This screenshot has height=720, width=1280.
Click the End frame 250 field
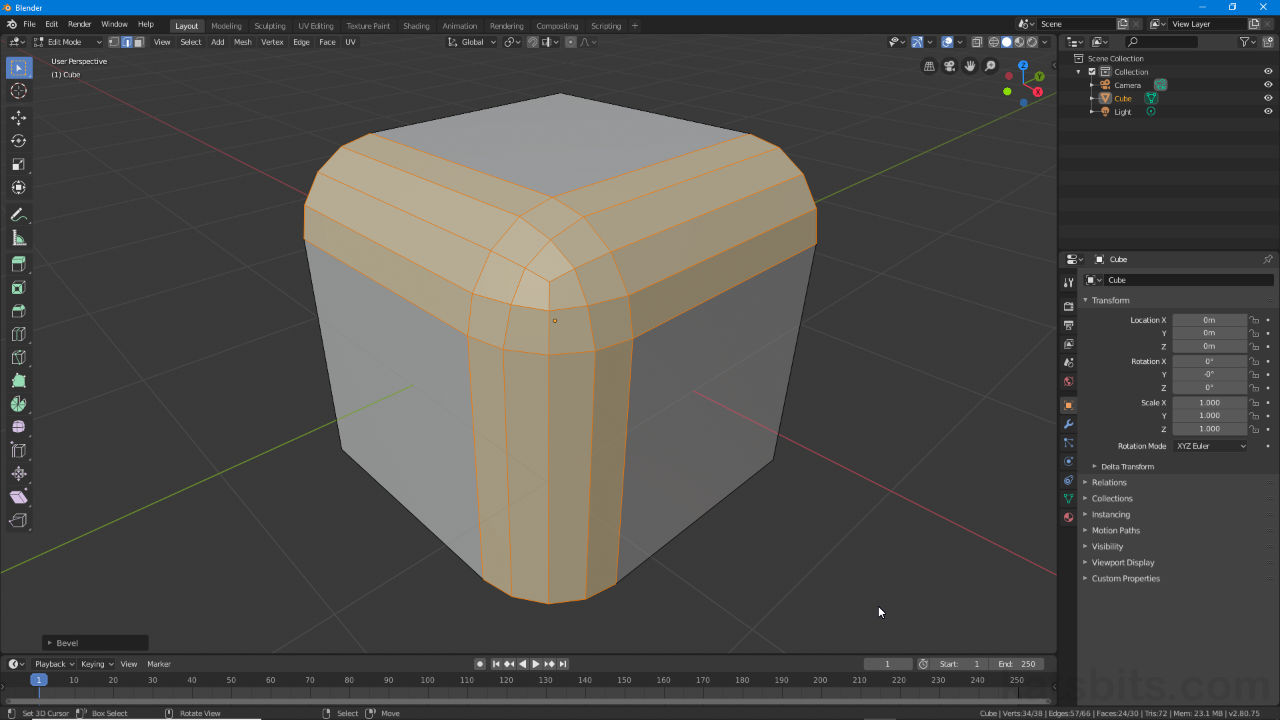(1019, 664)
